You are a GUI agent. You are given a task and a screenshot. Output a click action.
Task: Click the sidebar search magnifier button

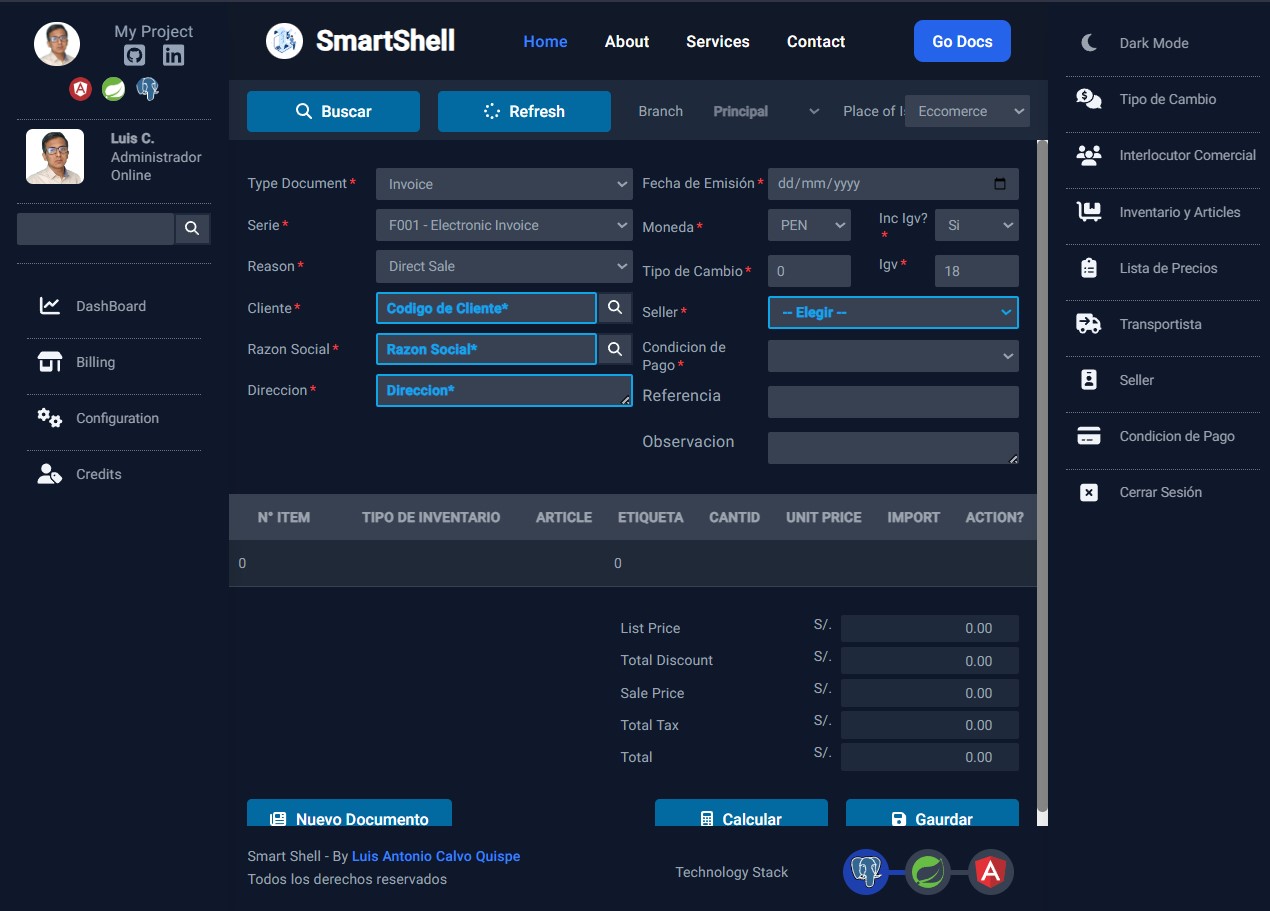192,229
